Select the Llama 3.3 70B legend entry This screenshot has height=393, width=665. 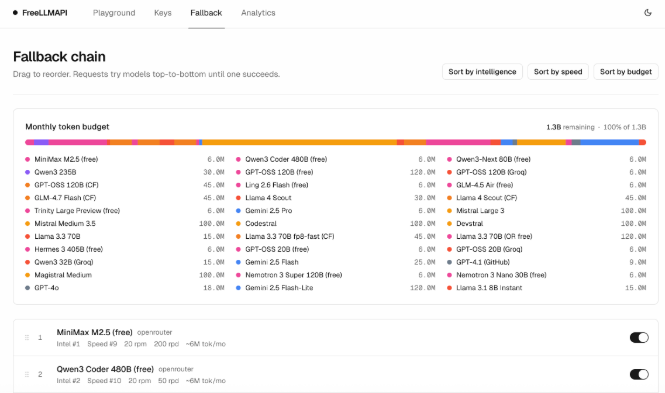(125, 236)
